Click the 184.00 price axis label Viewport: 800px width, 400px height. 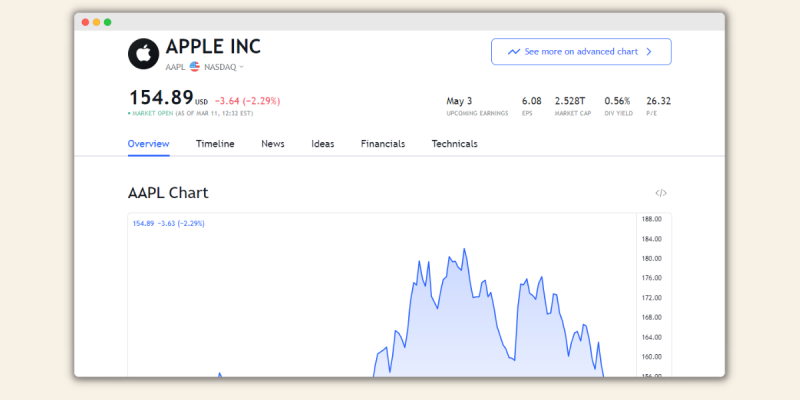click(x=652, y=239)
